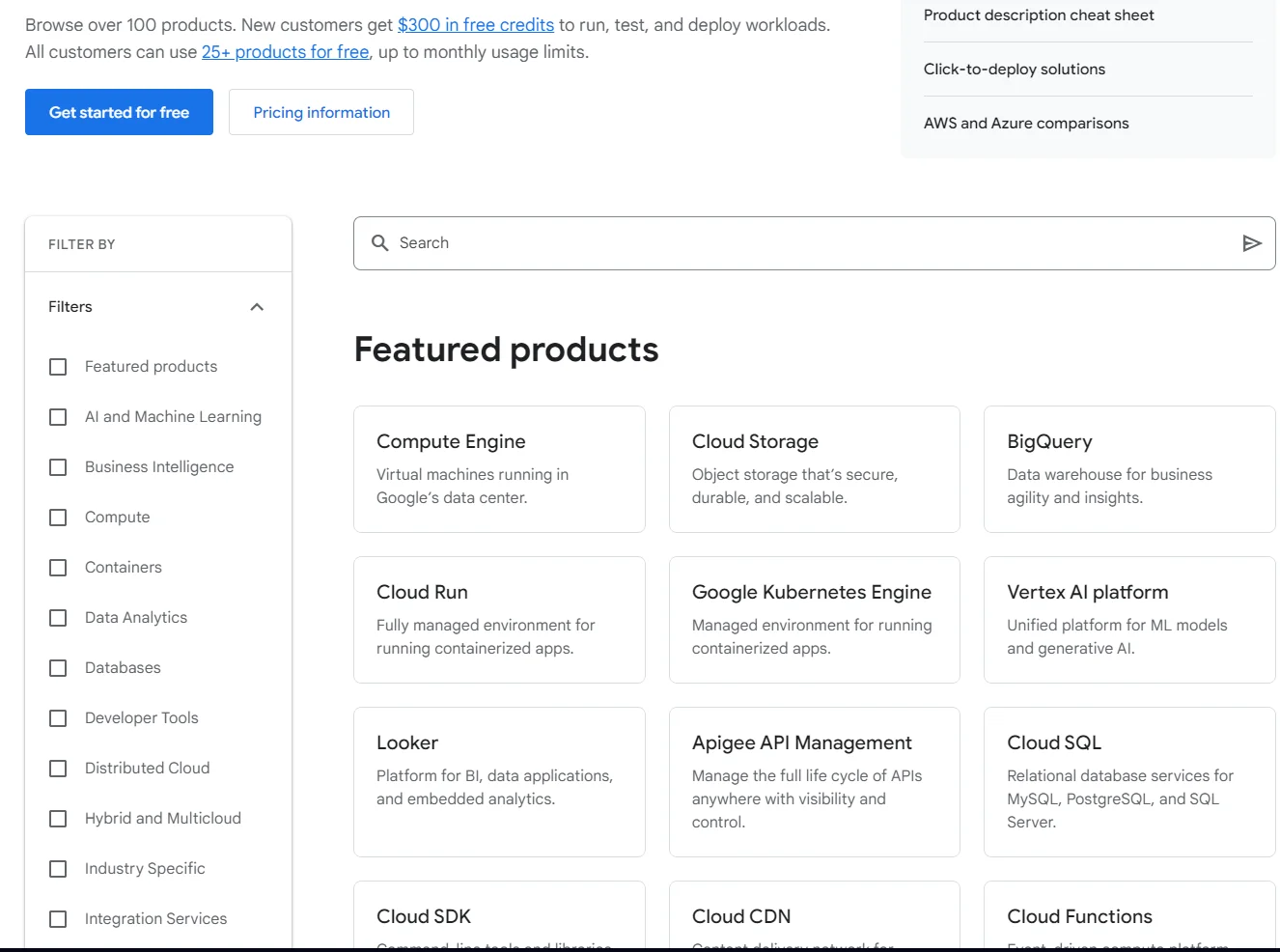The height and width of the screenshot is (952, 1280).
Task: Collapse the Filters section chevron
Action: click(x=257, y=307)
